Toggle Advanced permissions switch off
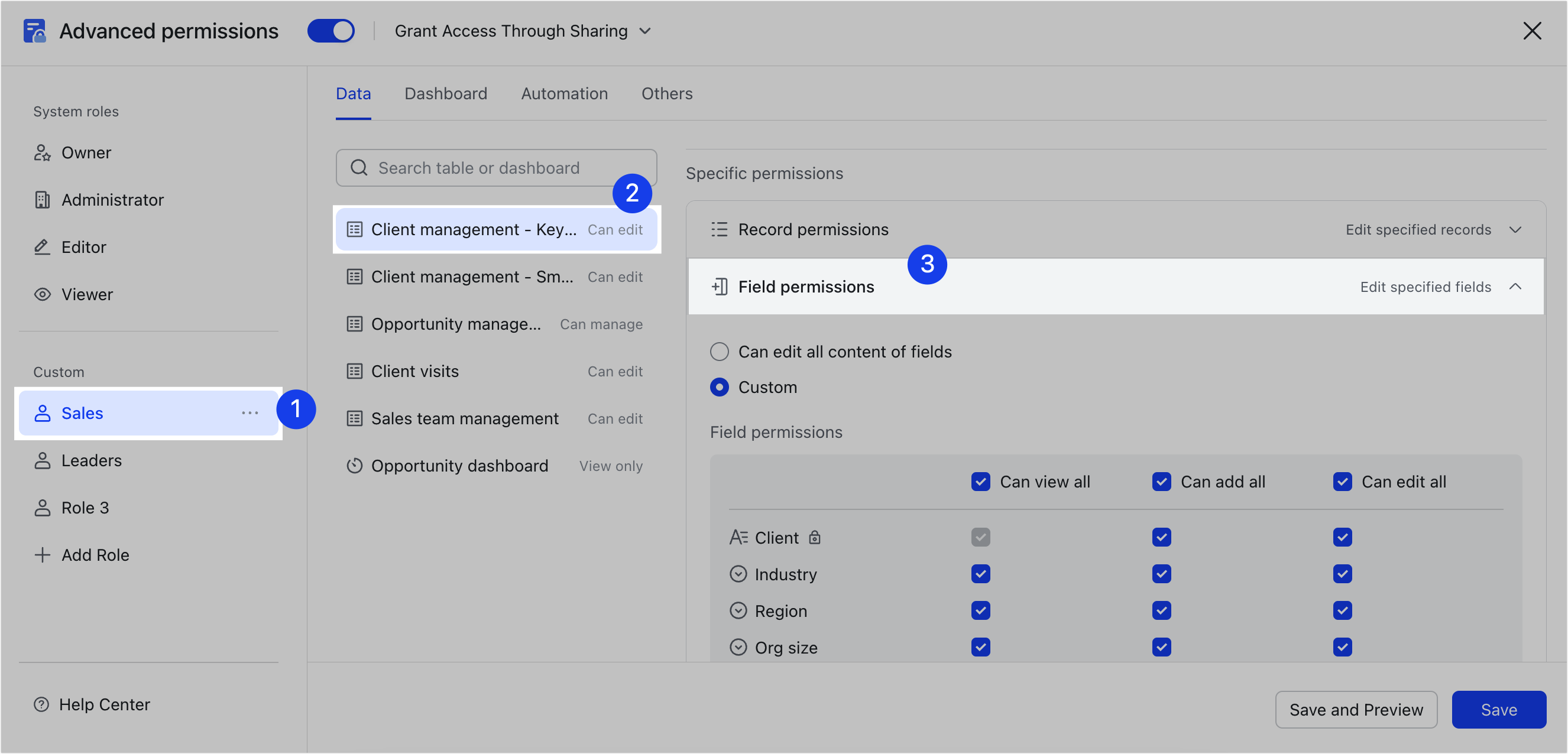The width and height of the screenshot is (1568, 754). 331,31
